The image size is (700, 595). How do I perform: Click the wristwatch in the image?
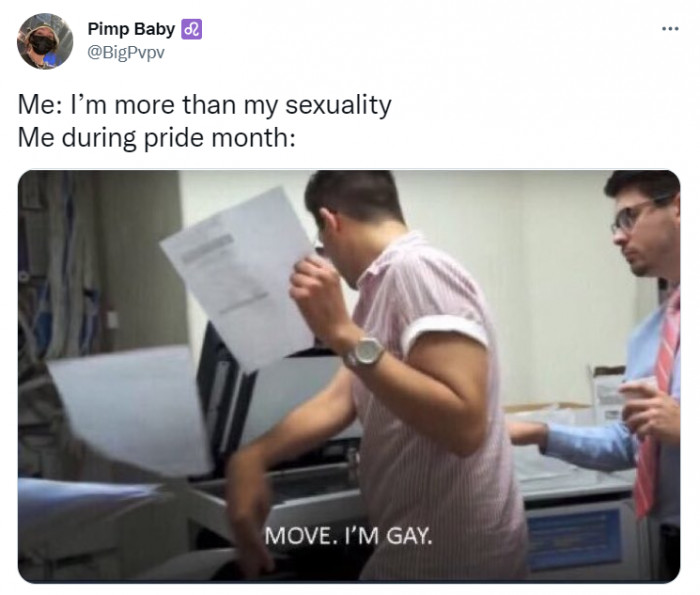(364, 352)
